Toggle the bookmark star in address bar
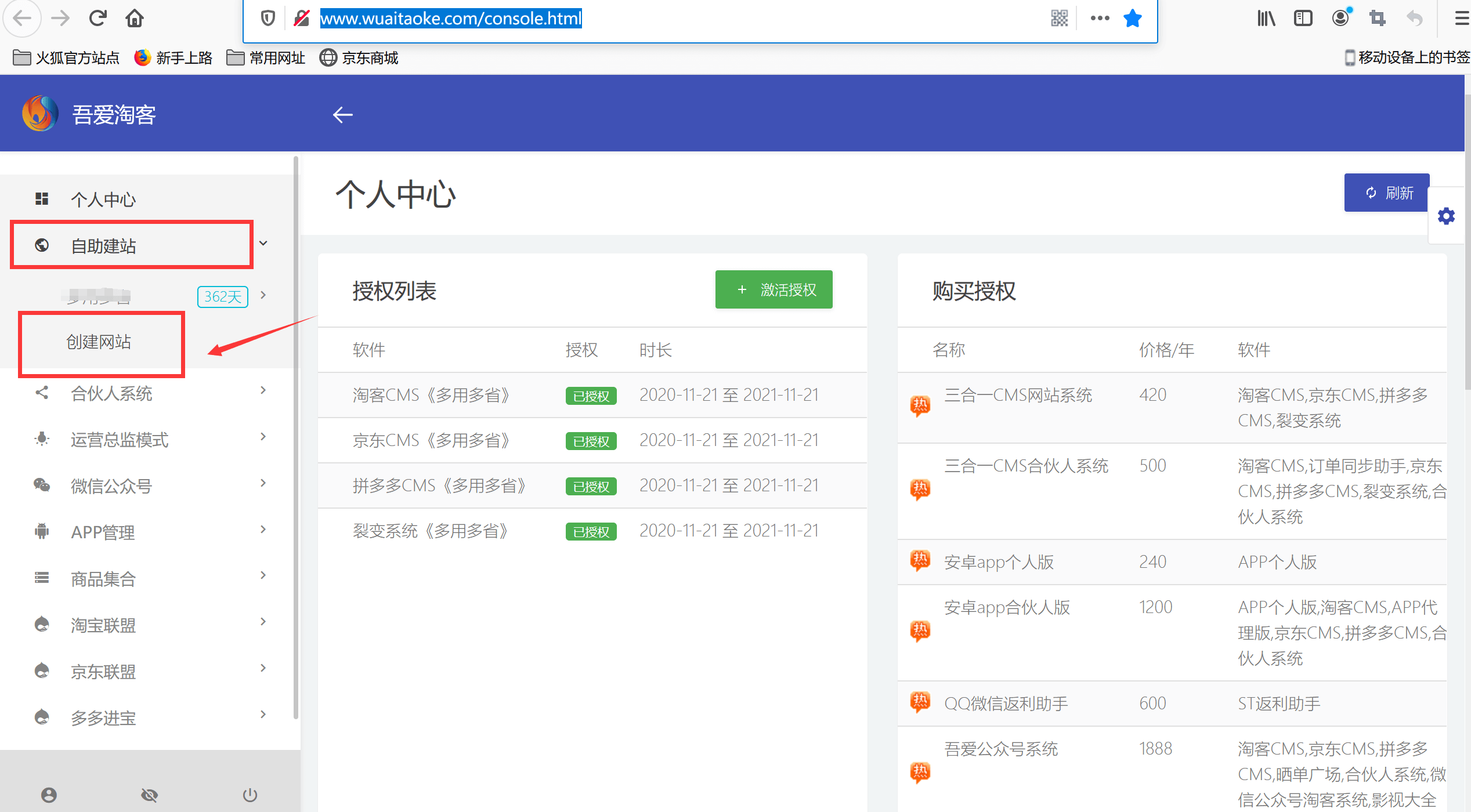 coord(1132,19)
